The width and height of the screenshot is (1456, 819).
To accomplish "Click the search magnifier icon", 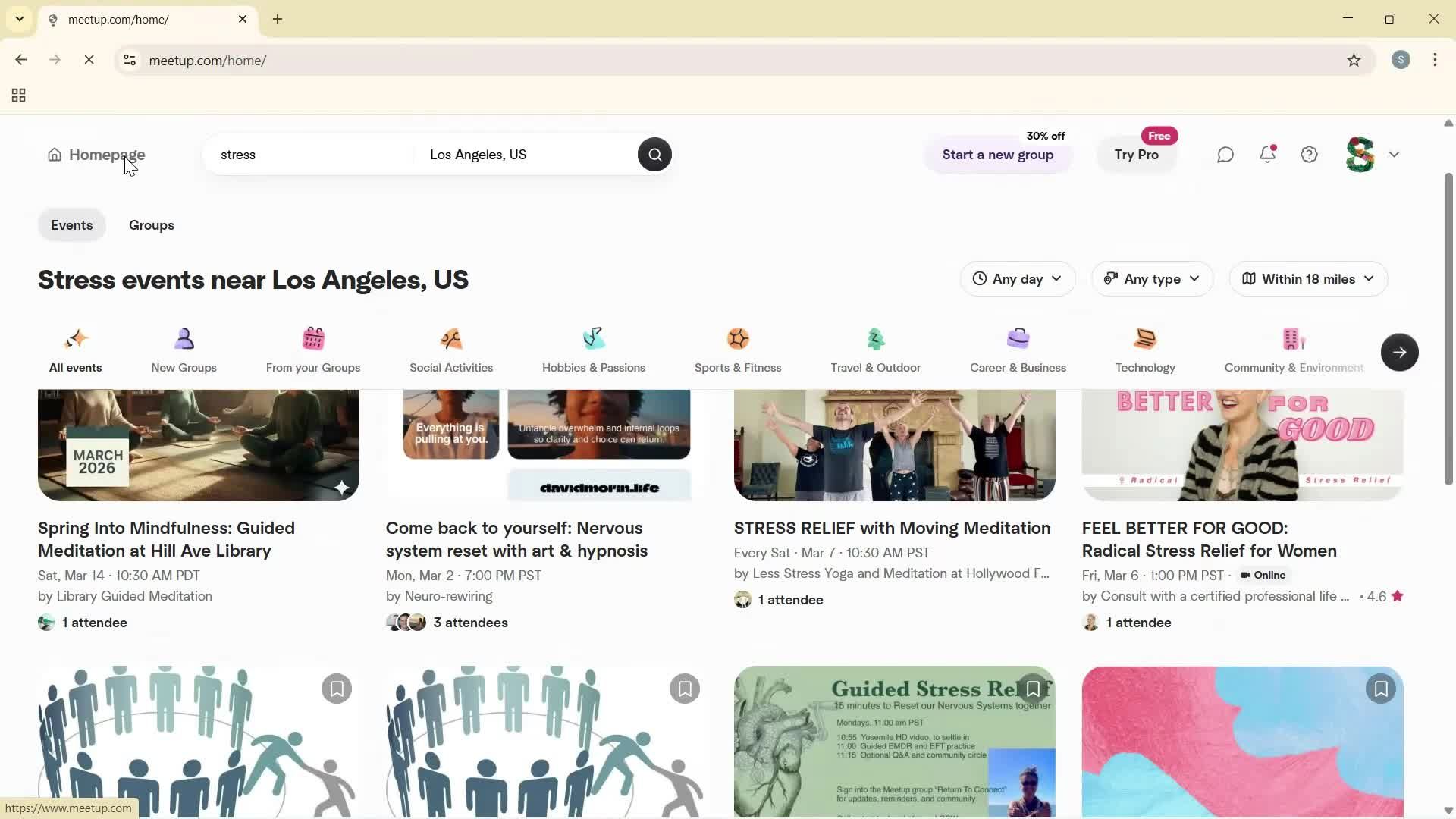I will pyautogui.click(x=654, y=154).
